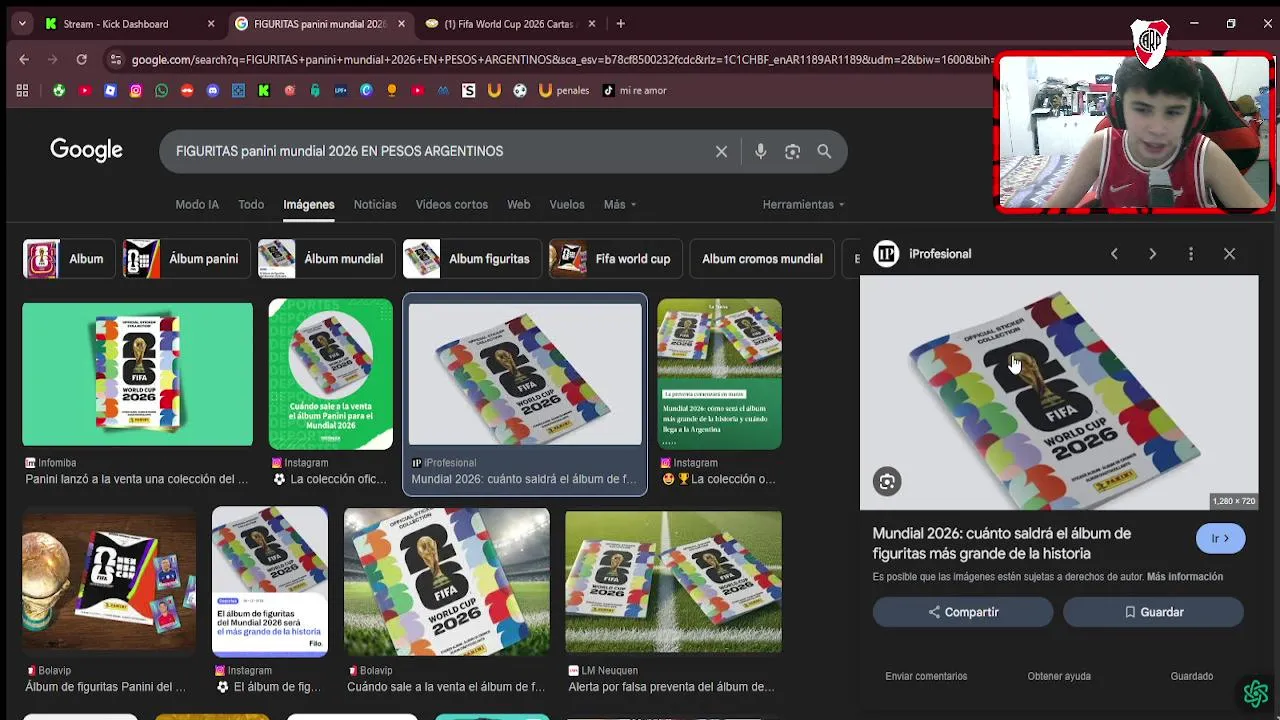The image size is (1280, 720).
Task: Open the penales bookmark
Action: point(564,90)
